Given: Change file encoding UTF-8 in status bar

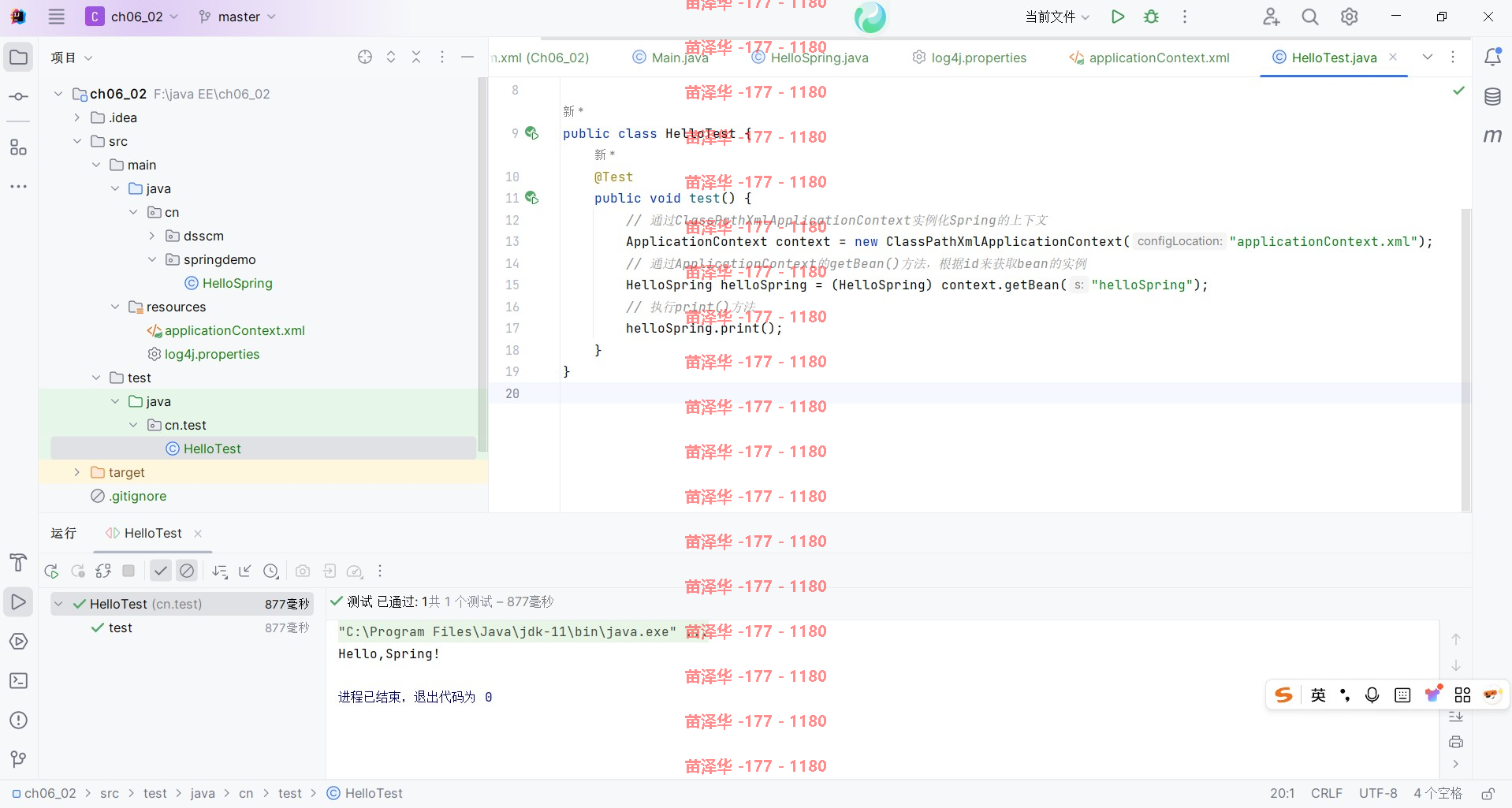Looking at the screenshot, I should point(1378,794).
